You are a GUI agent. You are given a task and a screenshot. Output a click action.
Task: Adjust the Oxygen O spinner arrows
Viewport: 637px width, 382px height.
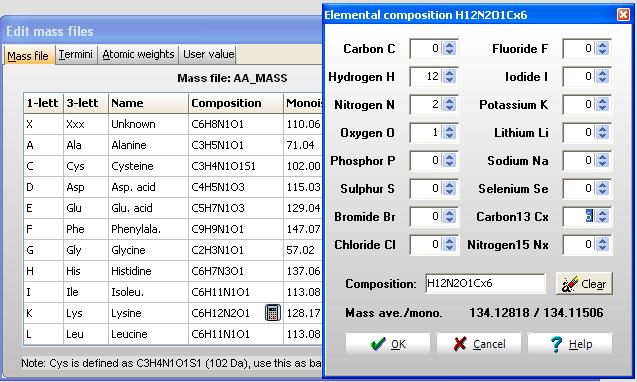point(449,133)
